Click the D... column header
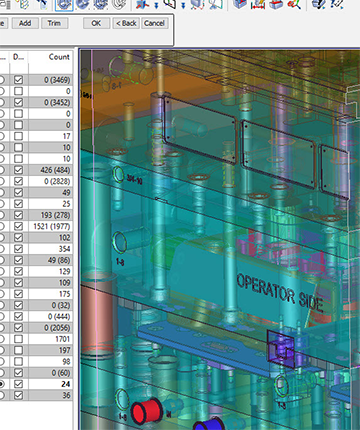 point(18,57)
